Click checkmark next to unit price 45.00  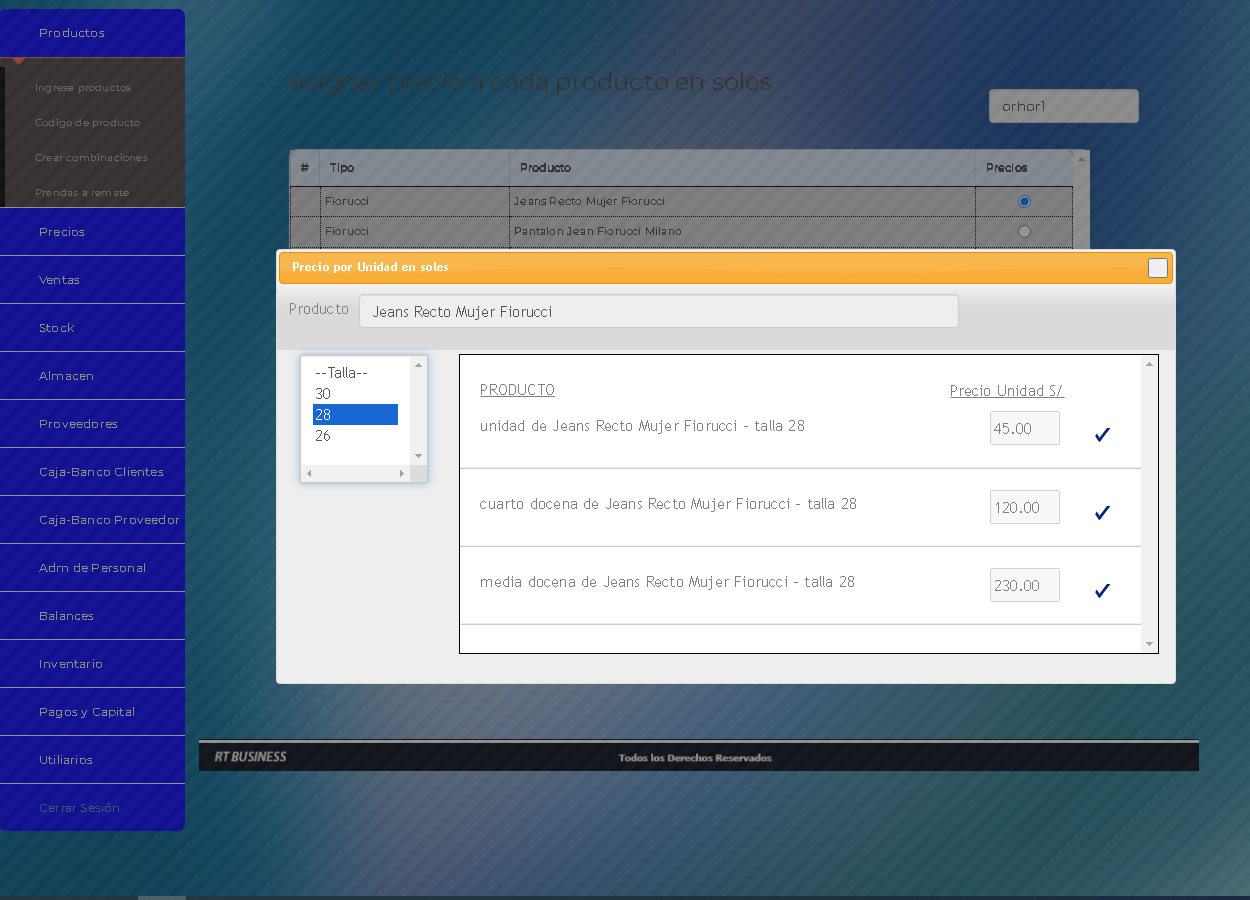point(1102,434)
